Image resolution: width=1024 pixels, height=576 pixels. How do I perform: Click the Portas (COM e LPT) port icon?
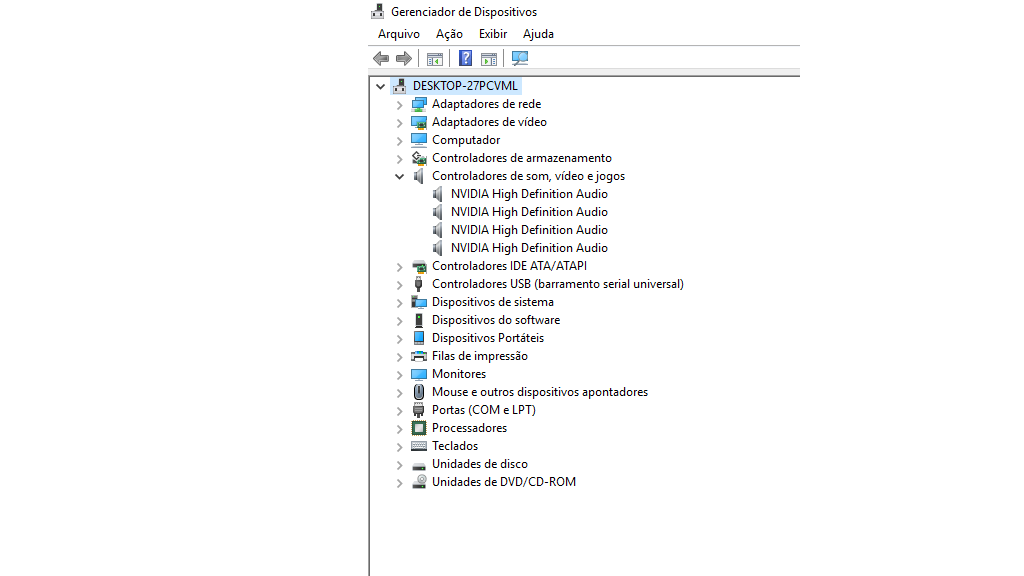pyautogui.click(x=419, y=410)
